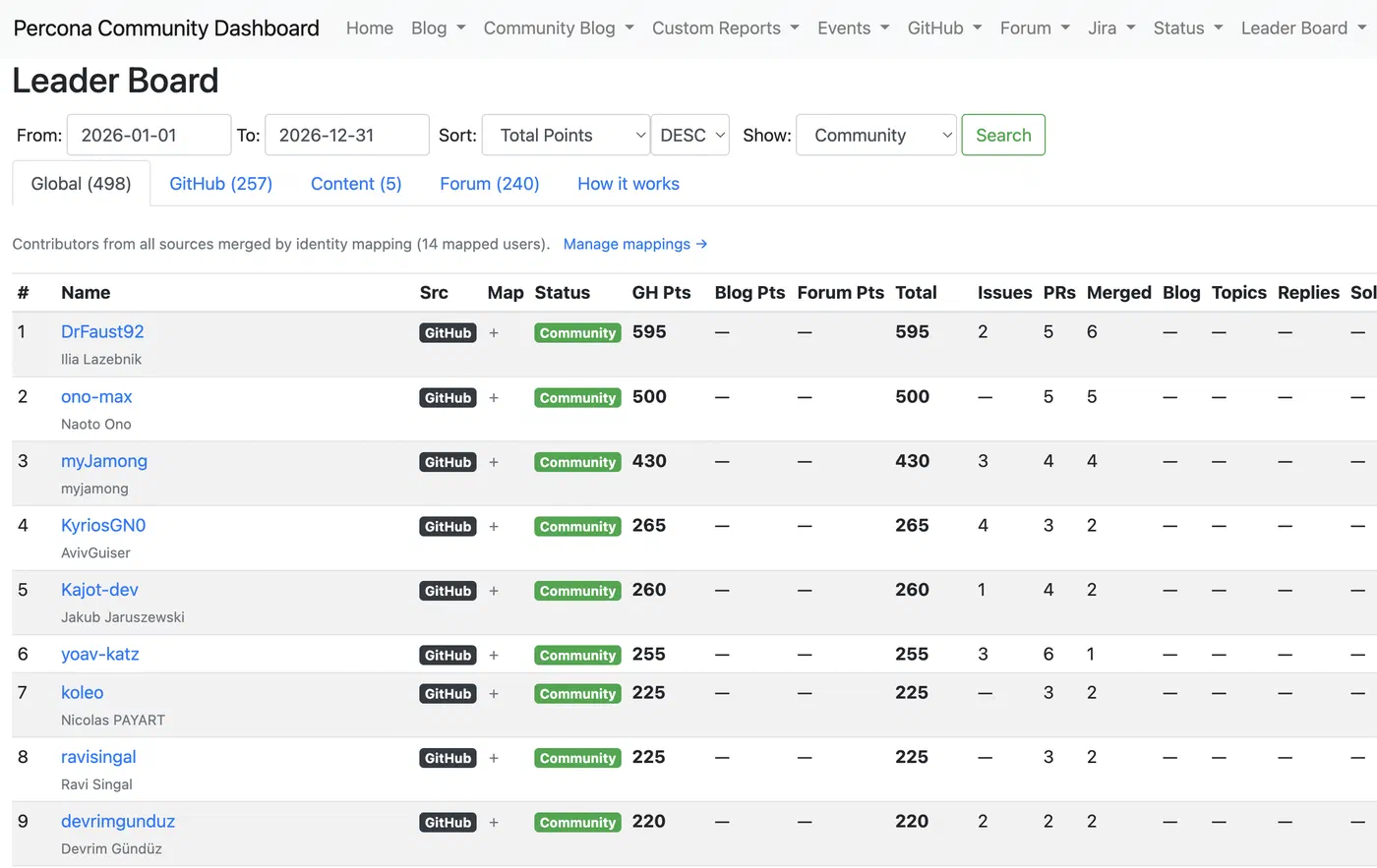
Task: Click the map plus icon for koleo
Action: pos(494,694)
